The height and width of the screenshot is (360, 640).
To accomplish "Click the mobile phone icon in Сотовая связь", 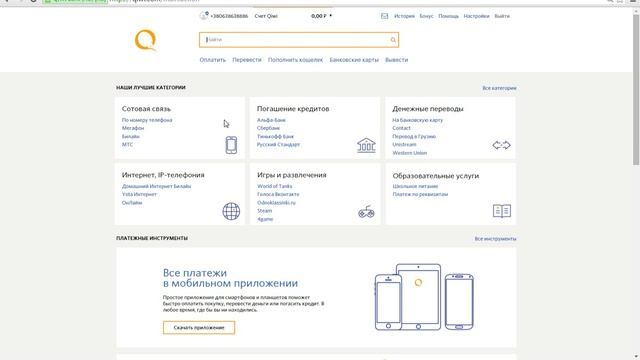I will (x=231, y=145).
